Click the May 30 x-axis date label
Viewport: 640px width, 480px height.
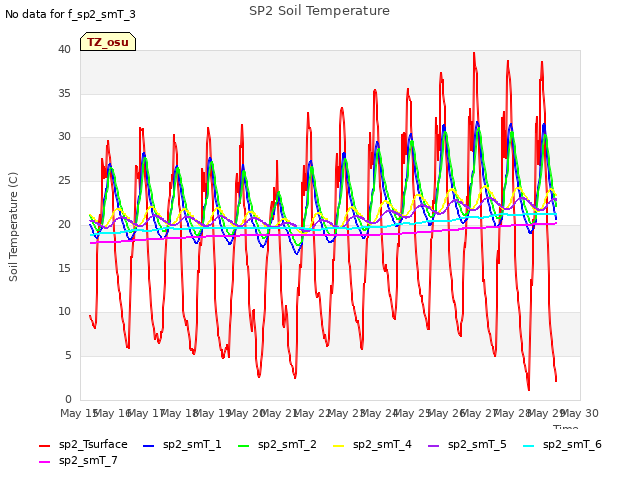pos(580,413)
